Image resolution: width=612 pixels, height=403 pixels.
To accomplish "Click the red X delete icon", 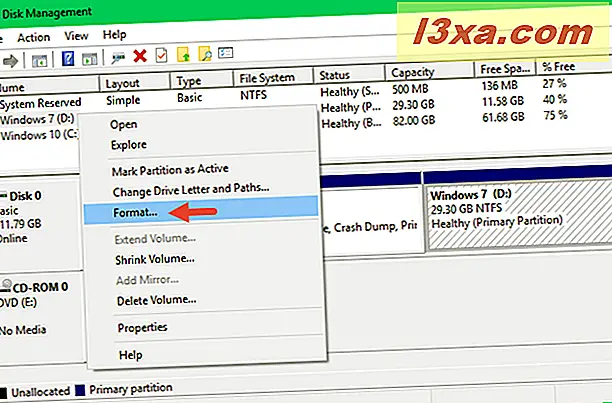I will [140, 56].
